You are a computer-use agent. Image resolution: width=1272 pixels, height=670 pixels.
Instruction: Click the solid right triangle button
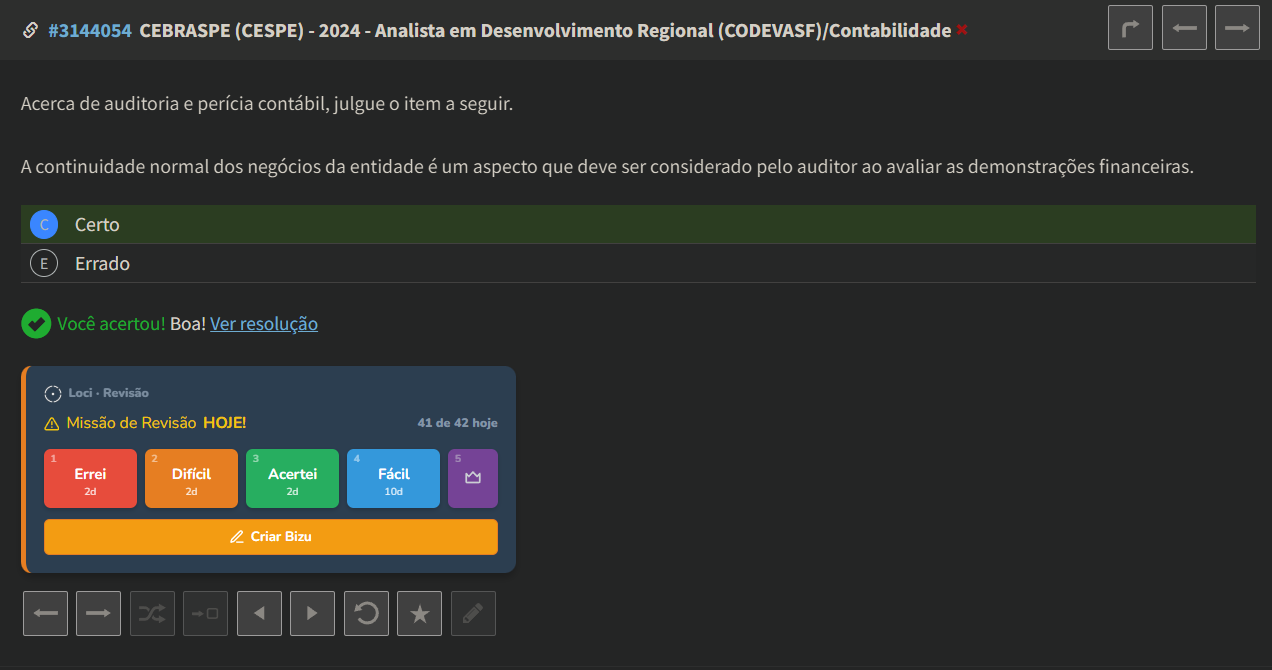point(312,613)
